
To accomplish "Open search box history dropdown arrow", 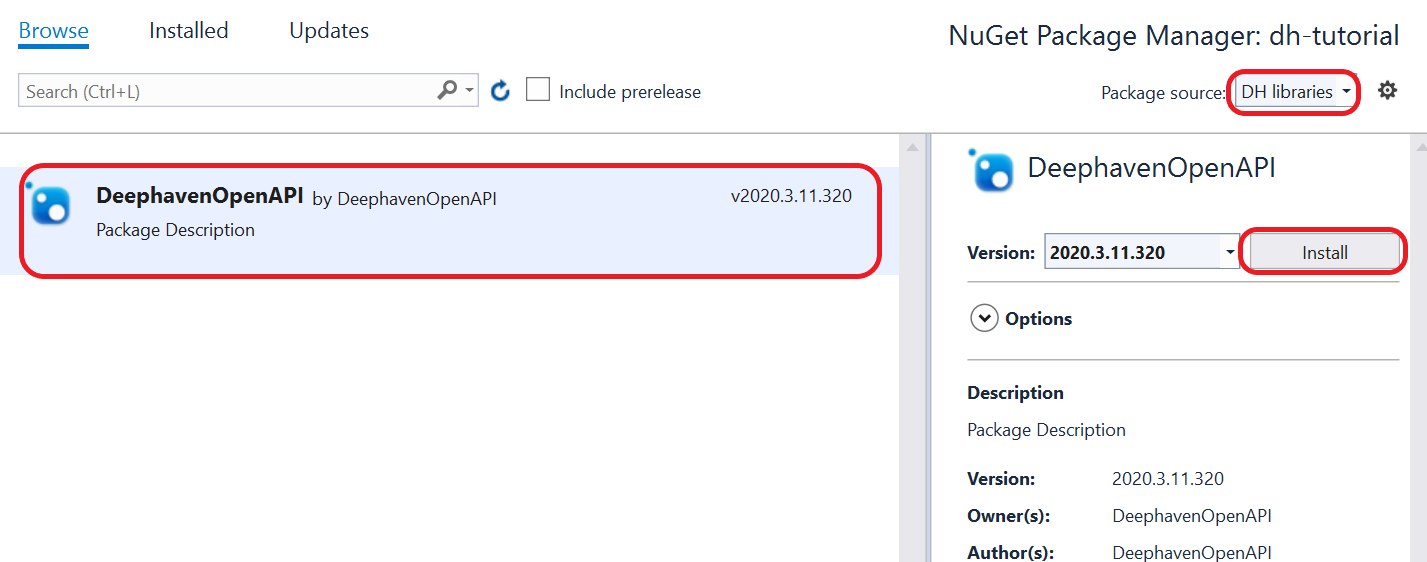I will pos(470,91).
